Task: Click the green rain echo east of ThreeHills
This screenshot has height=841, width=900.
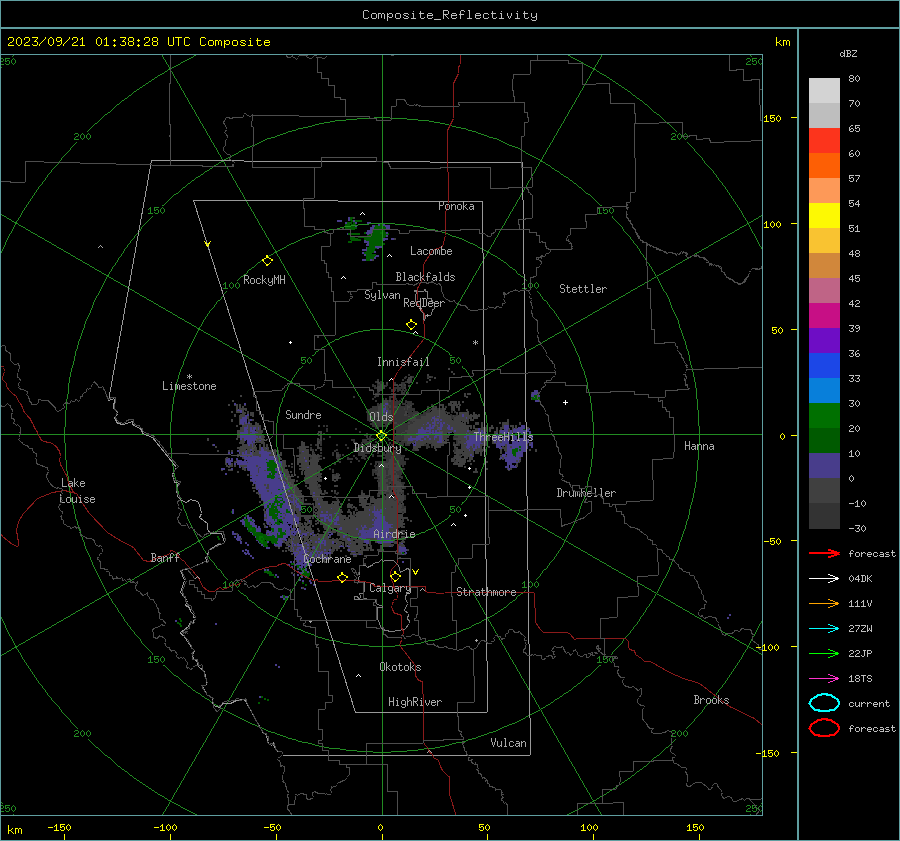Action: [515, 452]
